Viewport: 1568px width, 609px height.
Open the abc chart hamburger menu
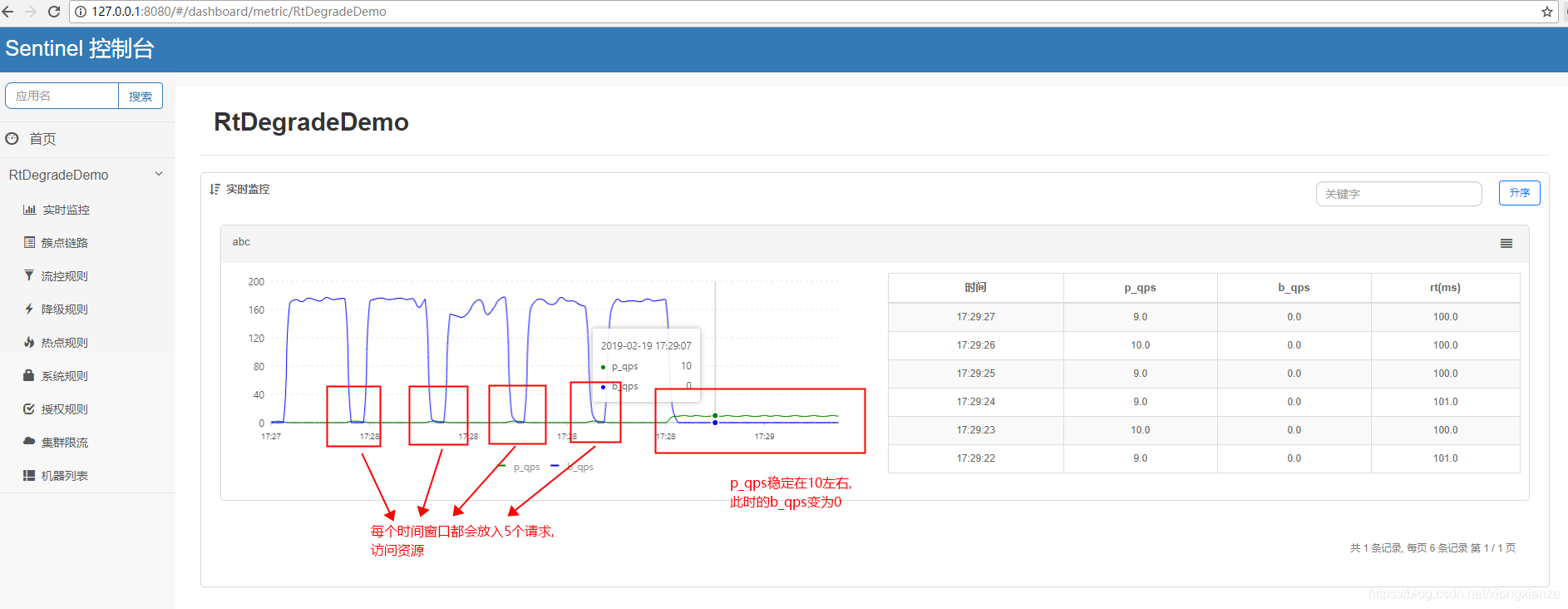[1506, 244]
